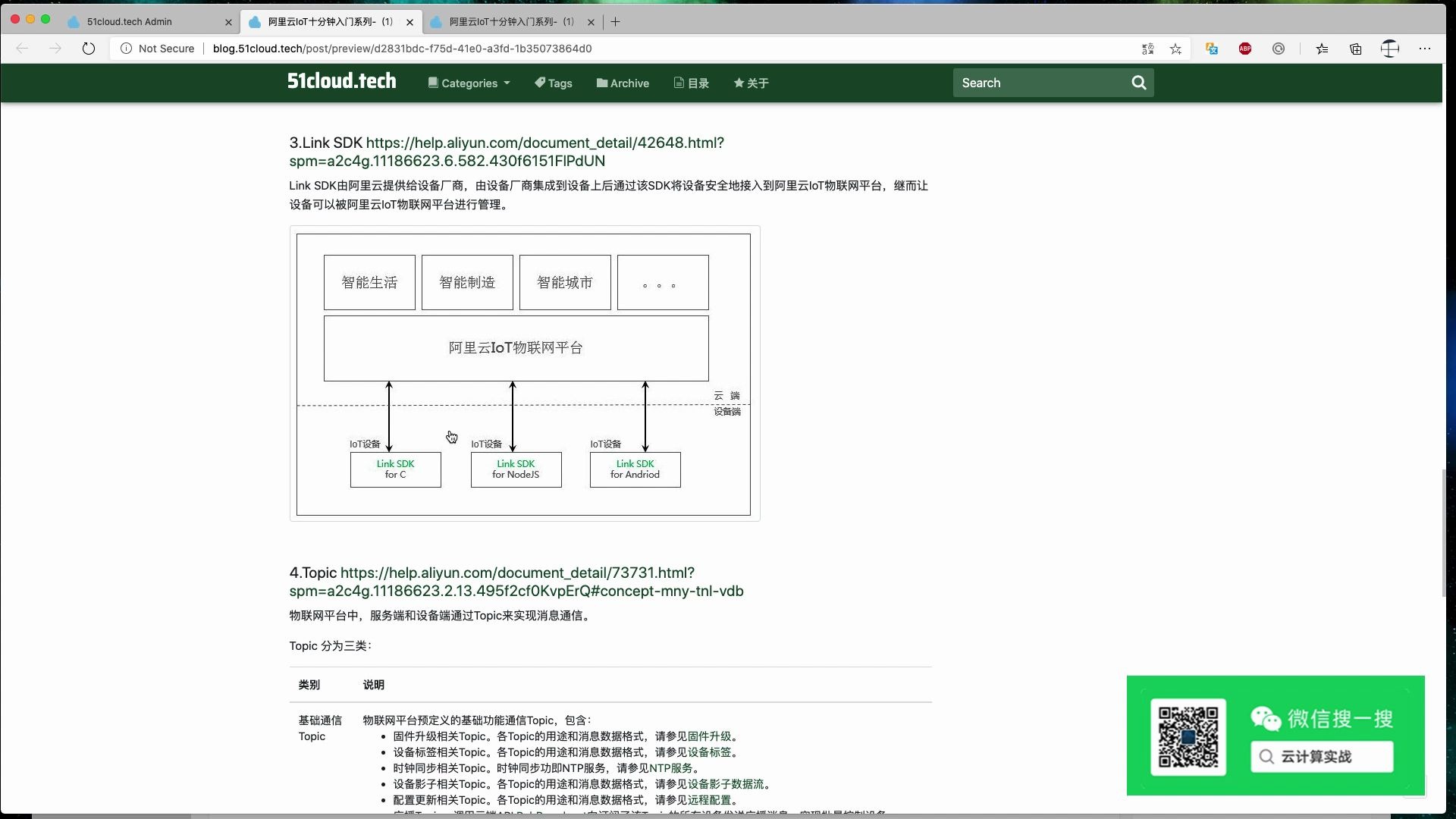Open the Archive page
Image resolution: width=1456 pixels, height=819 pixels.
point(623,83)
